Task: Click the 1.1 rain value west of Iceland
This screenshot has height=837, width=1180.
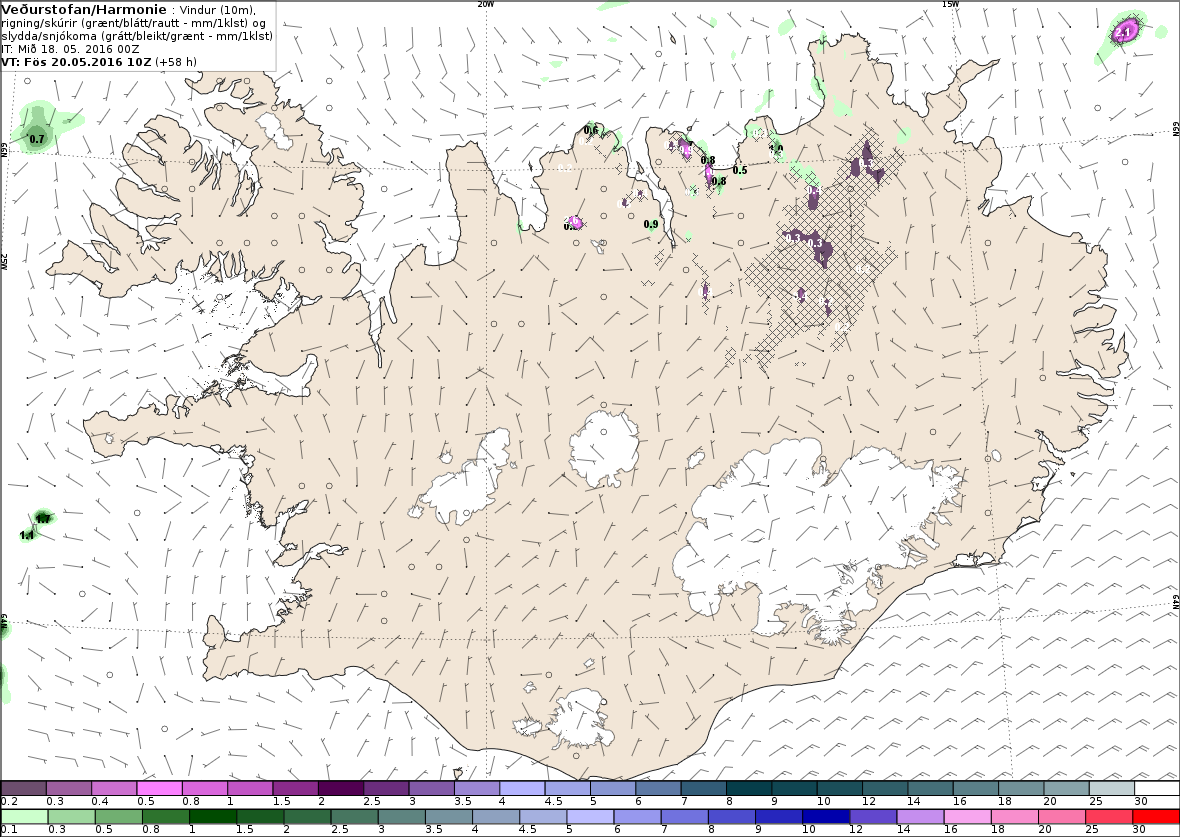Action: tap(27, 535)
